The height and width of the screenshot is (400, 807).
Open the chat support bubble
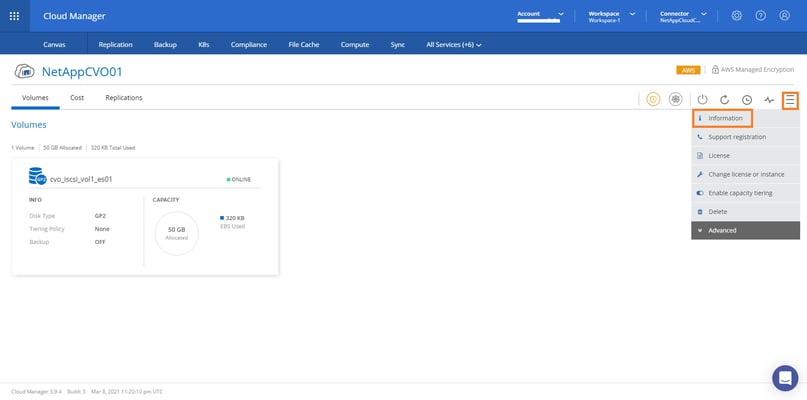tap(784, 377)
